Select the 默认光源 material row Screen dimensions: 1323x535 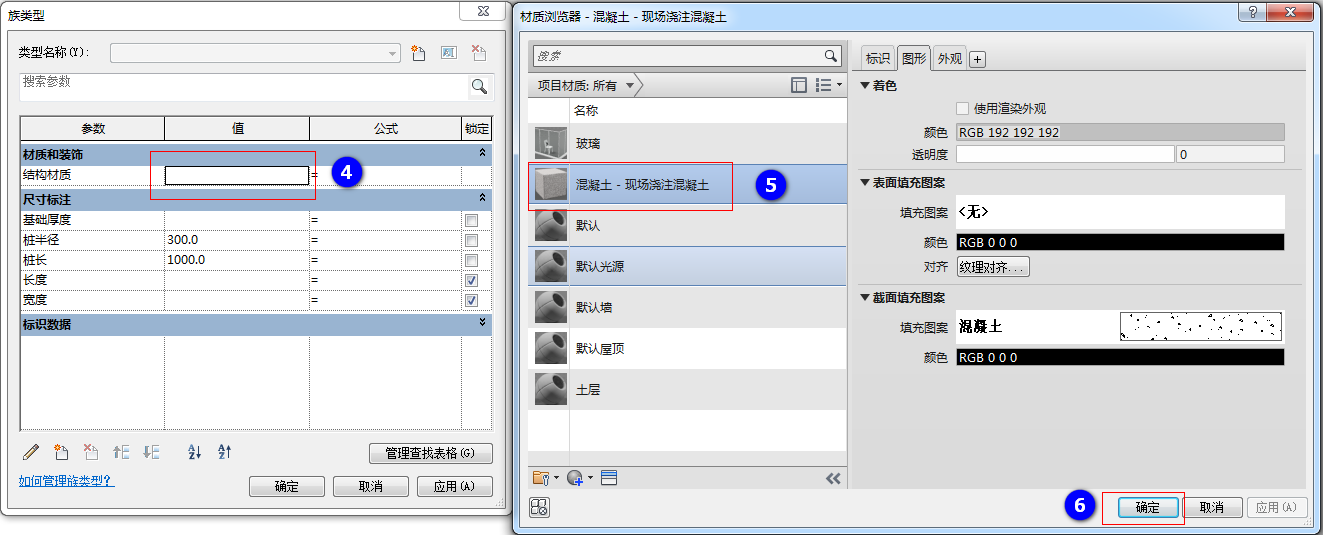687,267
